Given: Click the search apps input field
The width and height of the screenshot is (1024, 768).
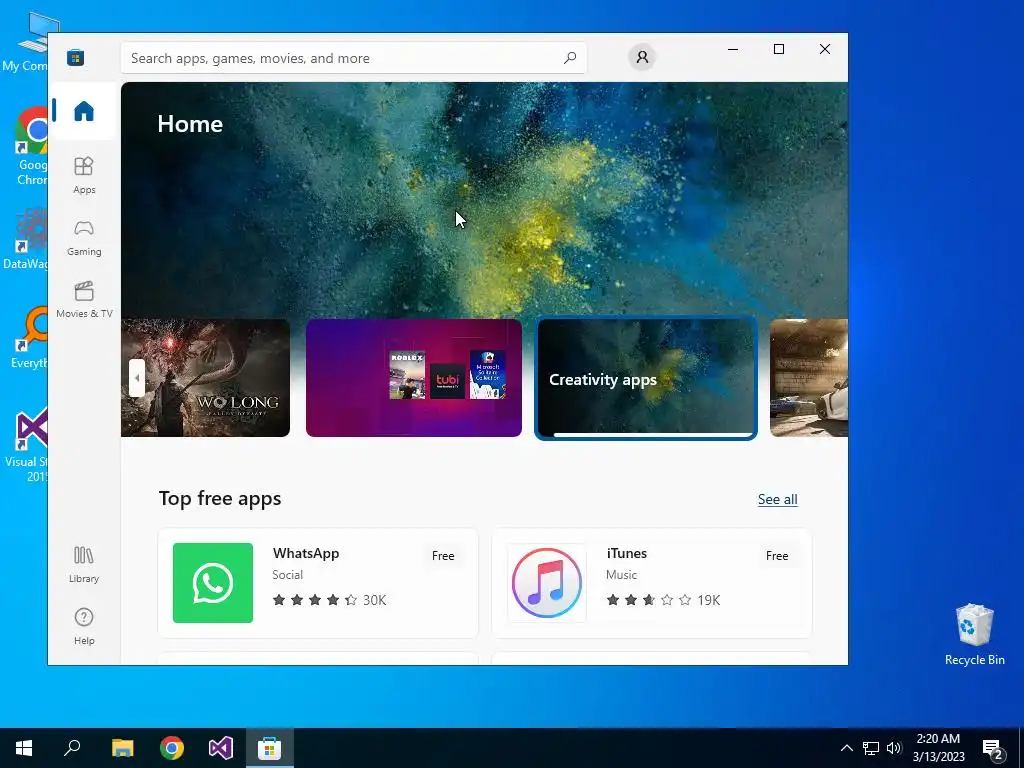Looking at the screenshot, I should (x=353, y=58).
